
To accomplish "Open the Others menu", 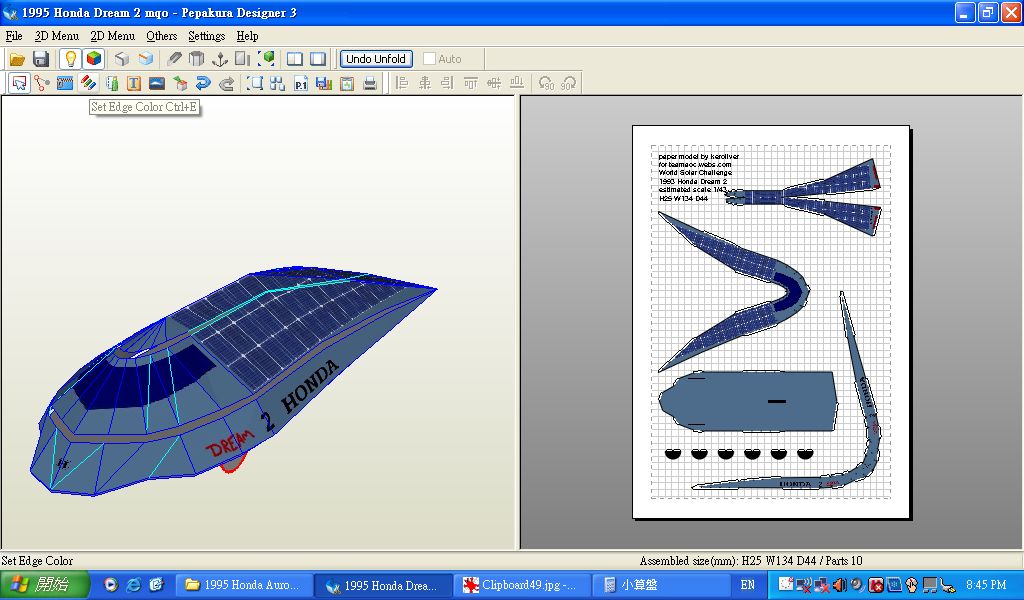I will coord(161,36).
